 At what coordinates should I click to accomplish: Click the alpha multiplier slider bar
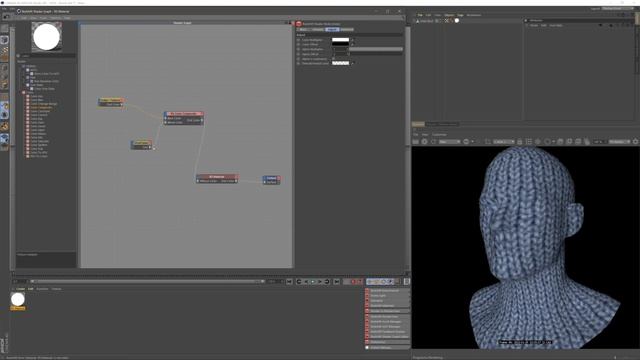pyautogui.click(x=376, y=49)
